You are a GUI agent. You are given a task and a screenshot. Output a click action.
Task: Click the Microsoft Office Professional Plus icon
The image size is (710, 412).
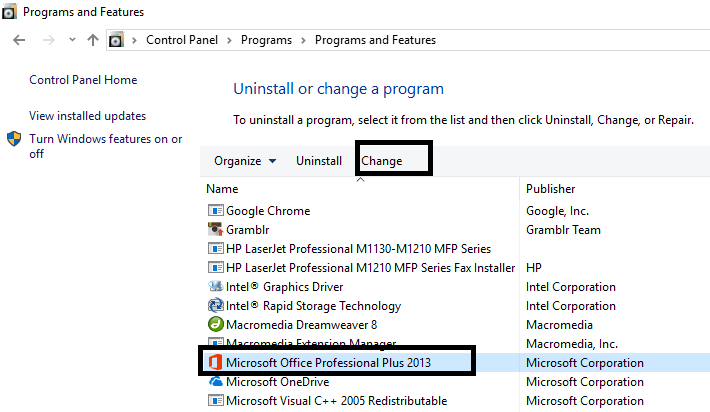(x=215, y=363)
